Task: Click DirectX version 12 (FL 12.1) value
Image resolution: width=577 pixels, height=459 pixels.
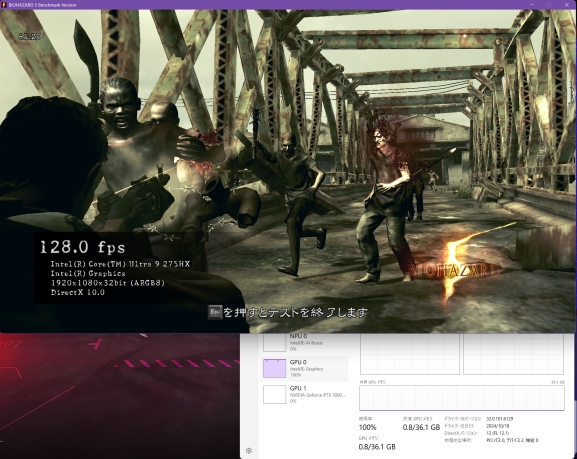Action: 498,433
